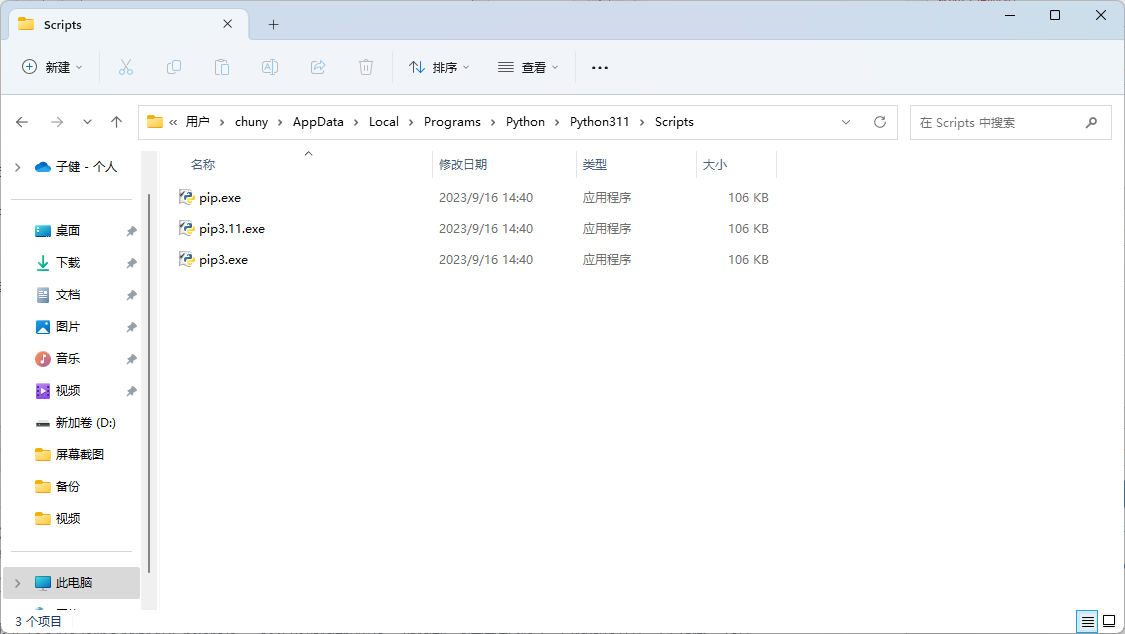This screenshot has height=634, width=1125.
Task: Unpin 下载 using its pin icon
Action: click(131, 263)
